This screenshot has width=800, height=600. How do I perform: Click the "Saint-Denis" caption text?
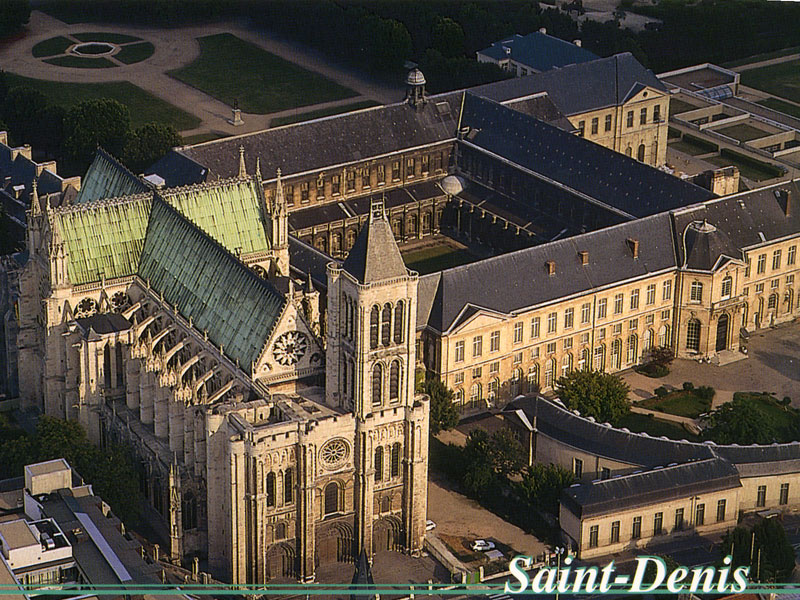tap(628, 574)
